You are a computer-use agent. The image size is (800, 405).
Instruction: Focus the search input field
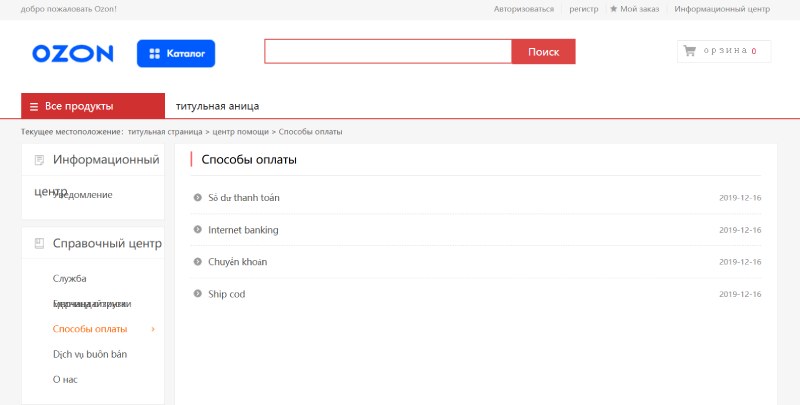coord(388,52)
